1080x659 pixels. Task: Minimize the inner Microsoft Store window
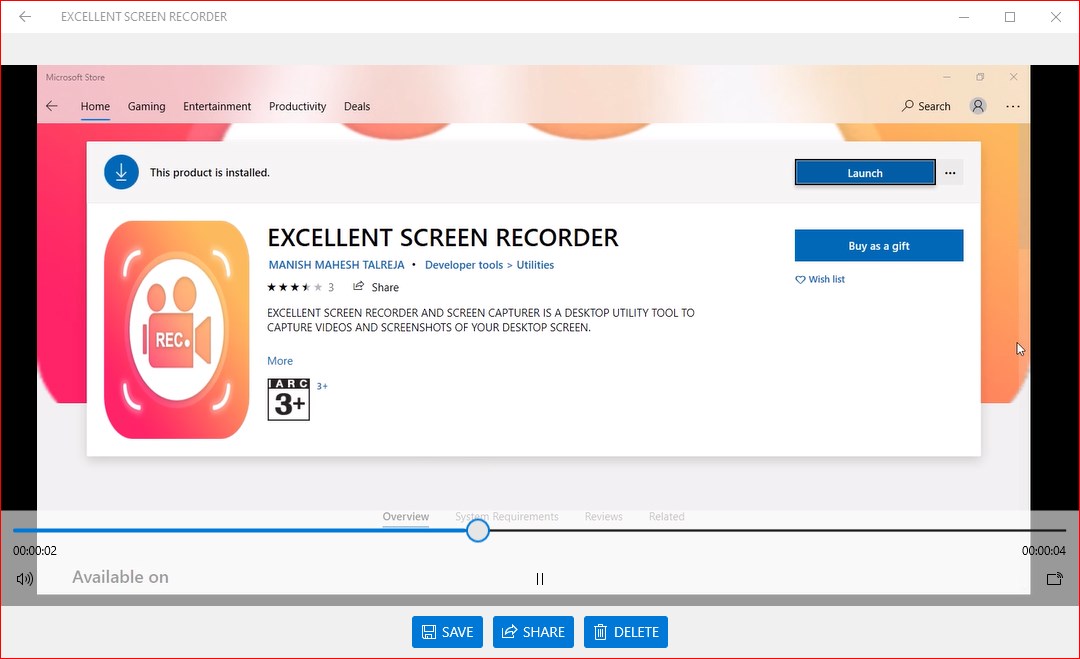(x=947, y=77)
